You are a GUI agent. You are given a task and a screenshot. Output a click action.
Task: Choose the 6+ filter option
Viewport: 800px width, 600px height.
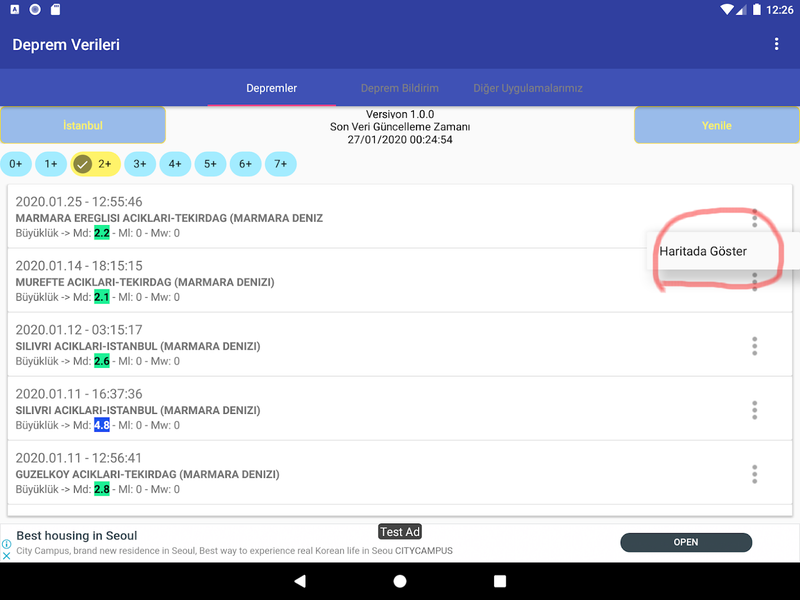[x=245, y=163]
